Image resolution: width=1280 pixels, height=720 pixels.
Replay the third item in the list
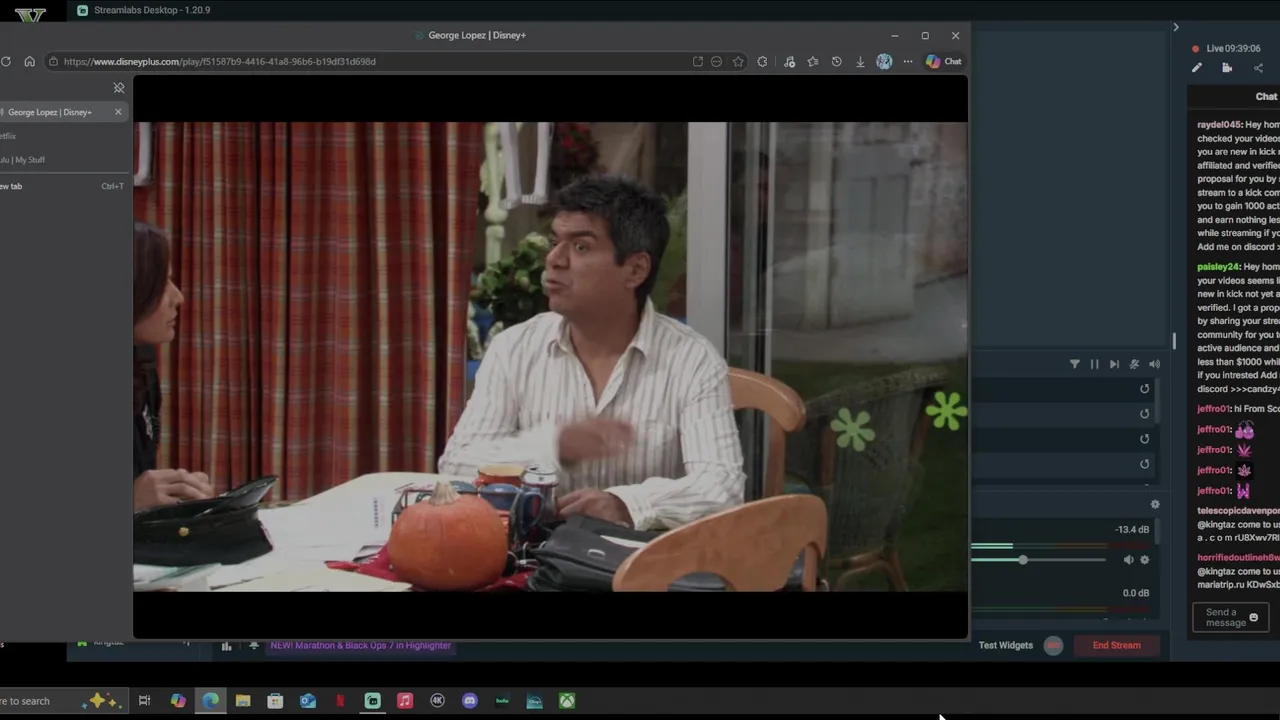[x=1145, y=439]
